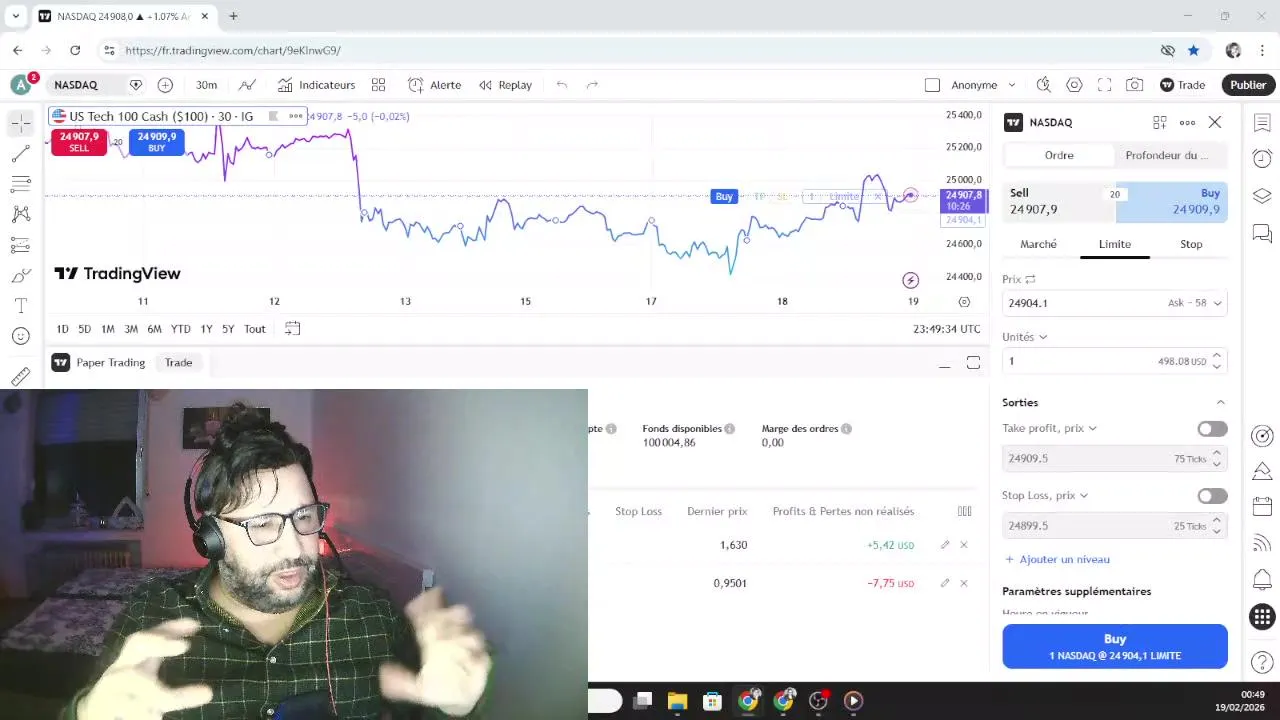
Task: Click the Publier button
Action: [x=1248, y=85]
